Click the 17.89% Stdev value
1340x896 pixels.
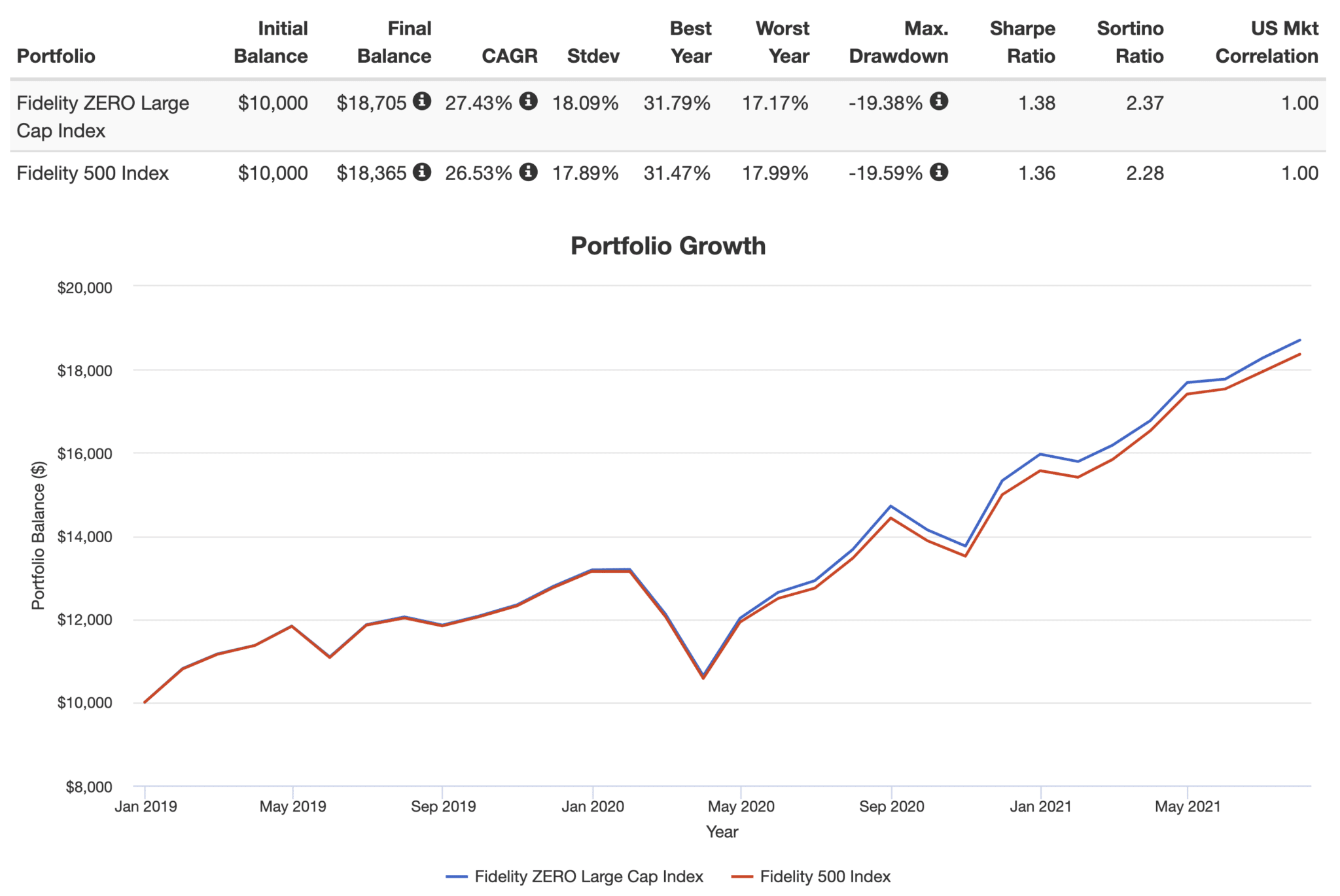[586, 173]
